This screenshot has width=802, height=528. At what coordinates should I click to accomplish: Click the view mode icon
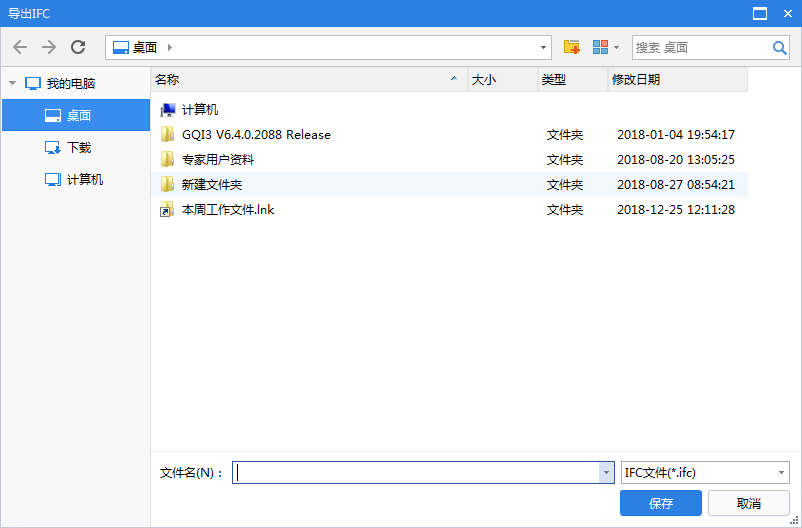pyautogui.click(x=600, y=47)
